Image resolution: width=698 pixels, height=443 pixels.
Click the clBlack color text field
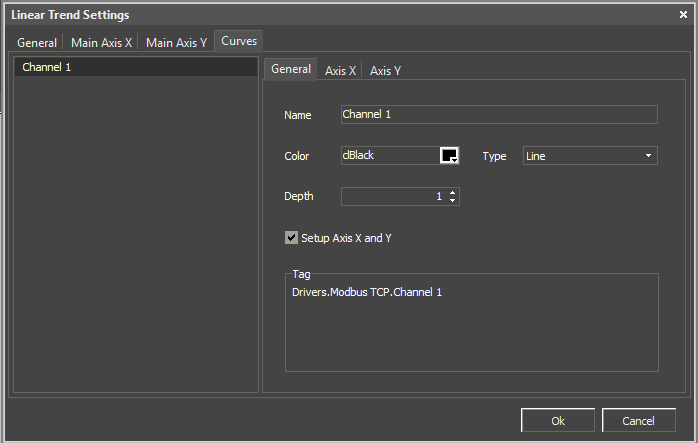click(390, 155)
